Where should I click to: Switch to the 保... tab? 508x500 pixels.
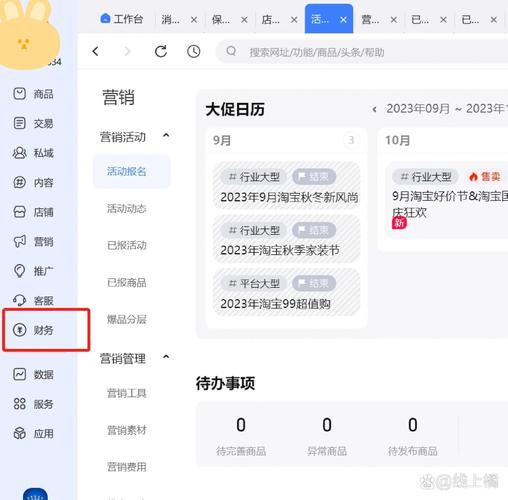point(221,20)
